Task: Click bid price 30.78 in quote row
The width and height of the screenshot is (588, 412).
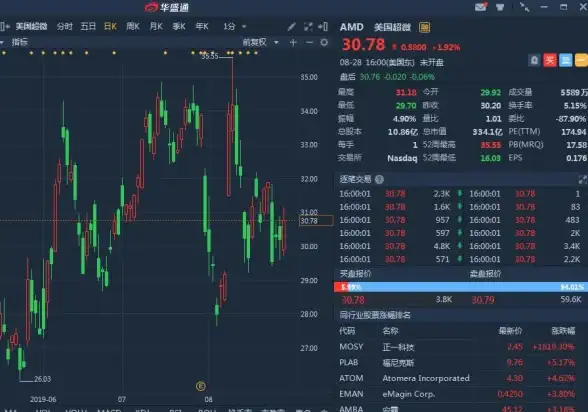Action: click(353, 300)
